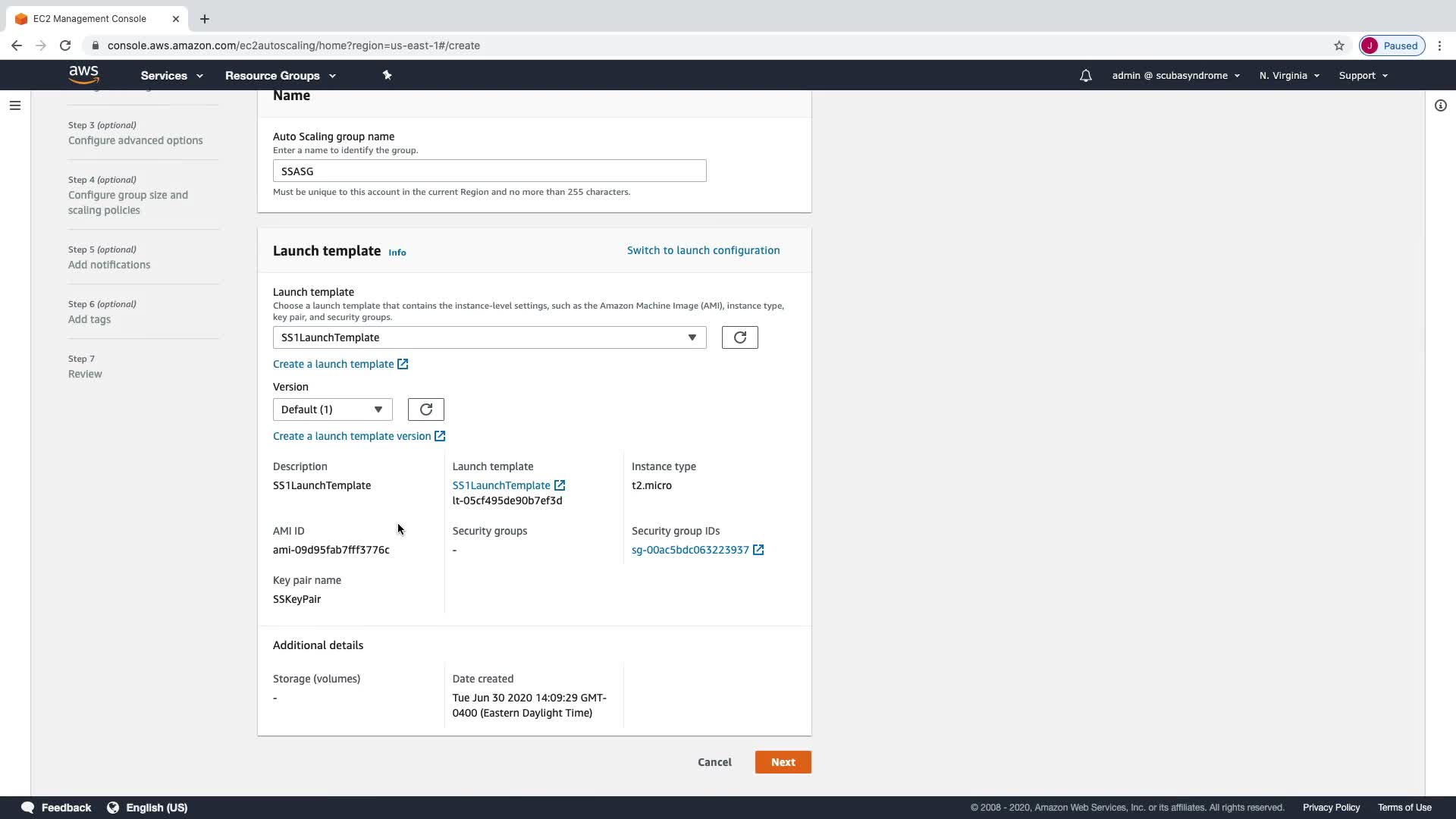
Task: Click the pin shortcut icon in navbar
Action: pos(387,75)
